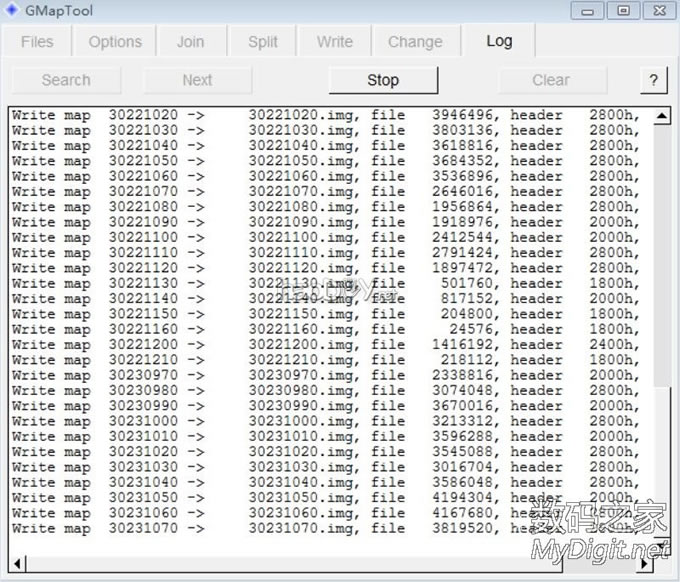
Task: Click the horizontal scrollbar right arrow
Action: 645,564
